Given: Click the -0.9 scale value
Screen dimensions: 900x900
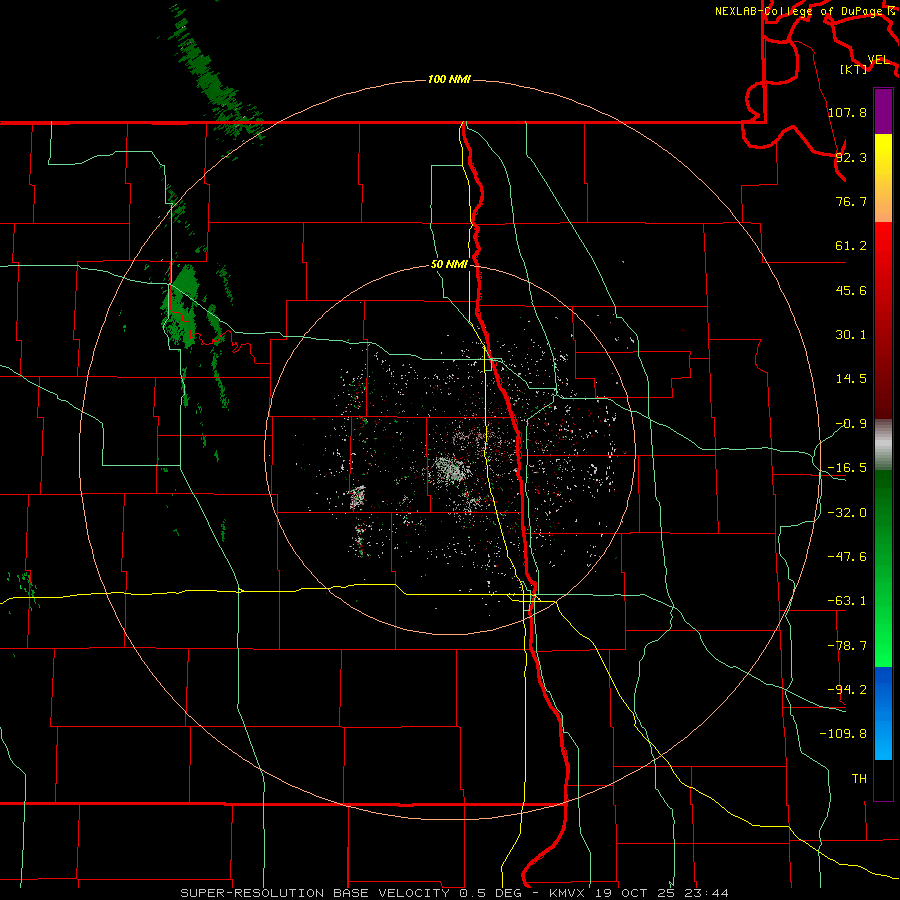Looking at the screenshot, I should coord(851,424).
